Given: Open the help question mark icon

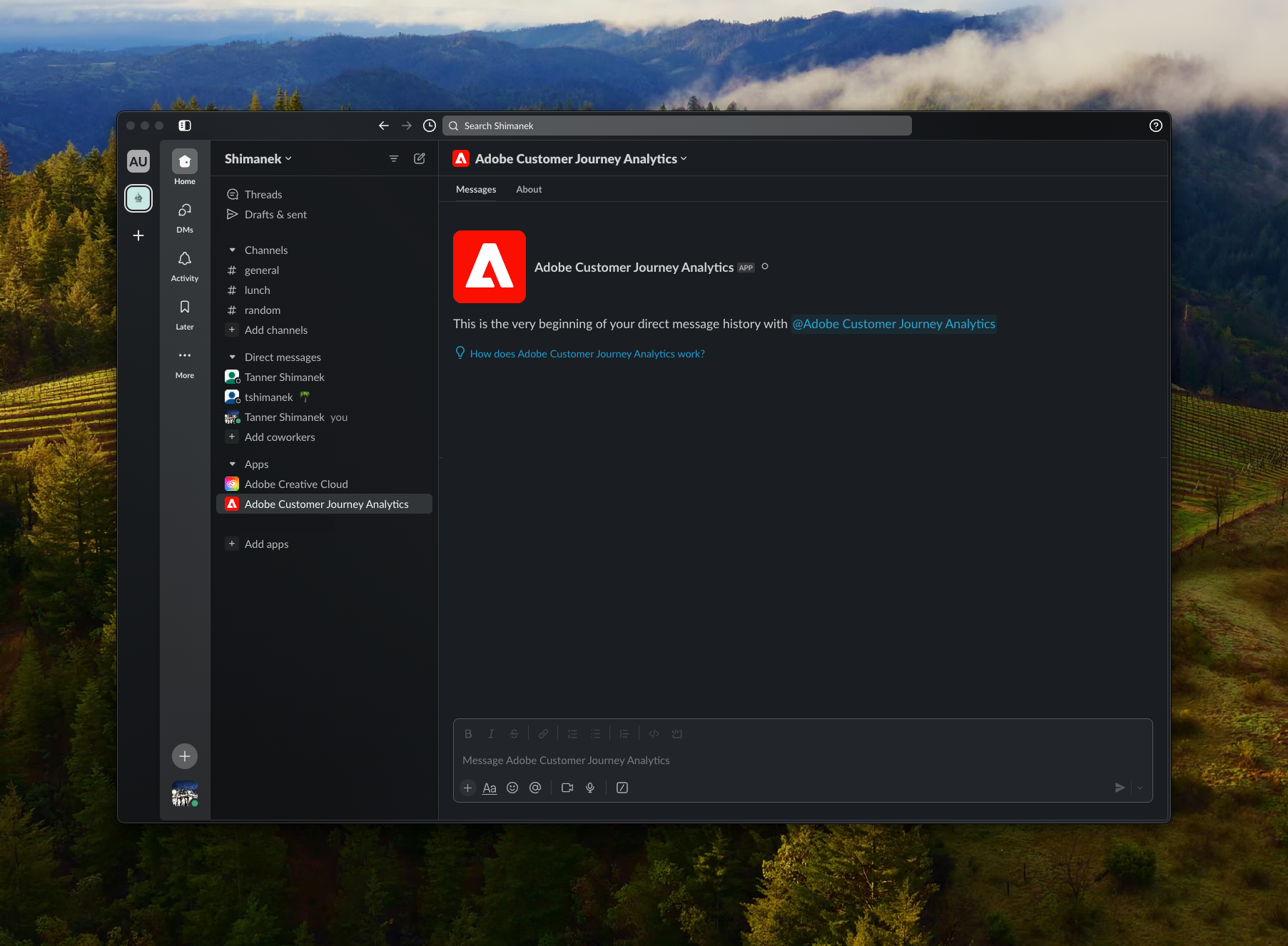Looking at the screenshot, I should pyautogui.click(x=1156, y=126).
